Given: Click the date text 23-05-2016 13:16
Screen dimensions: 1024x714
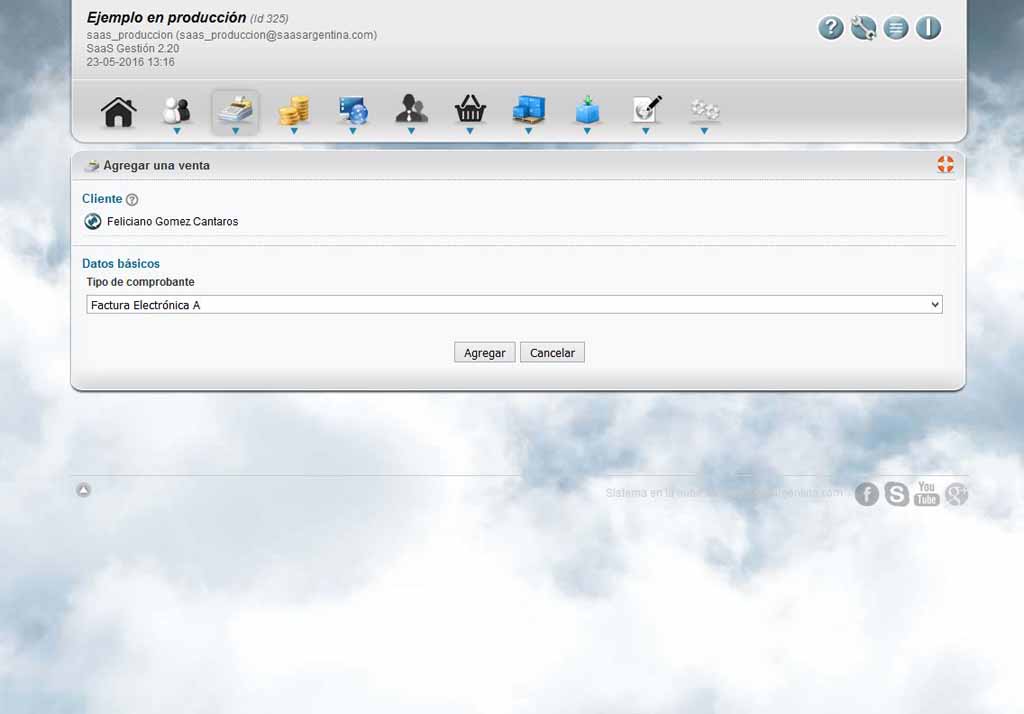Looking at the screenshot, I should click(x=131, y=62).
